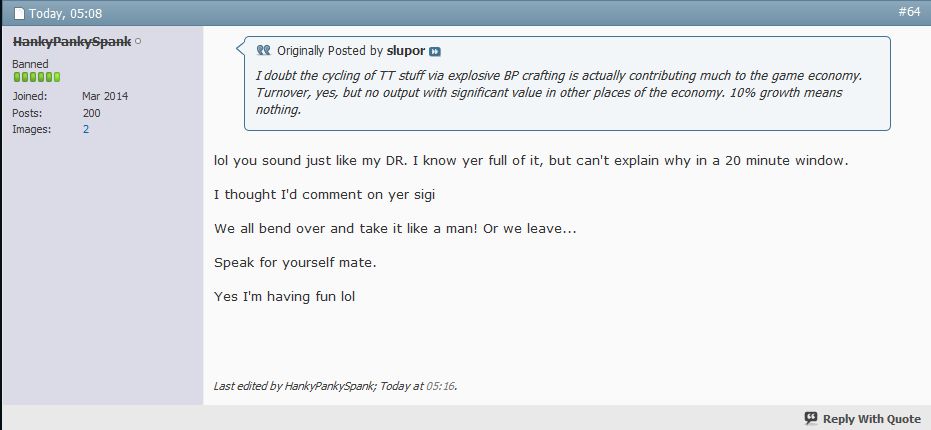Click the offline status dot beside the username
931x430 pixels.
(138, 41)
